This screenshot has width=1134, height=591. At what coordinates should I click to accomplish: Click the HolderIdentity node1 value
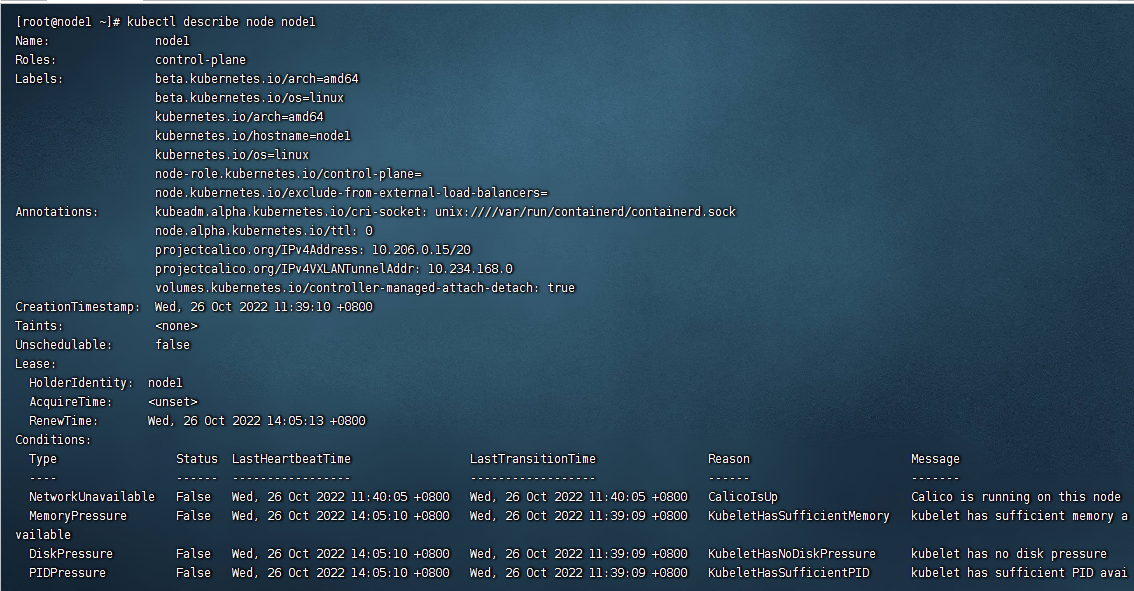[165, 383]
